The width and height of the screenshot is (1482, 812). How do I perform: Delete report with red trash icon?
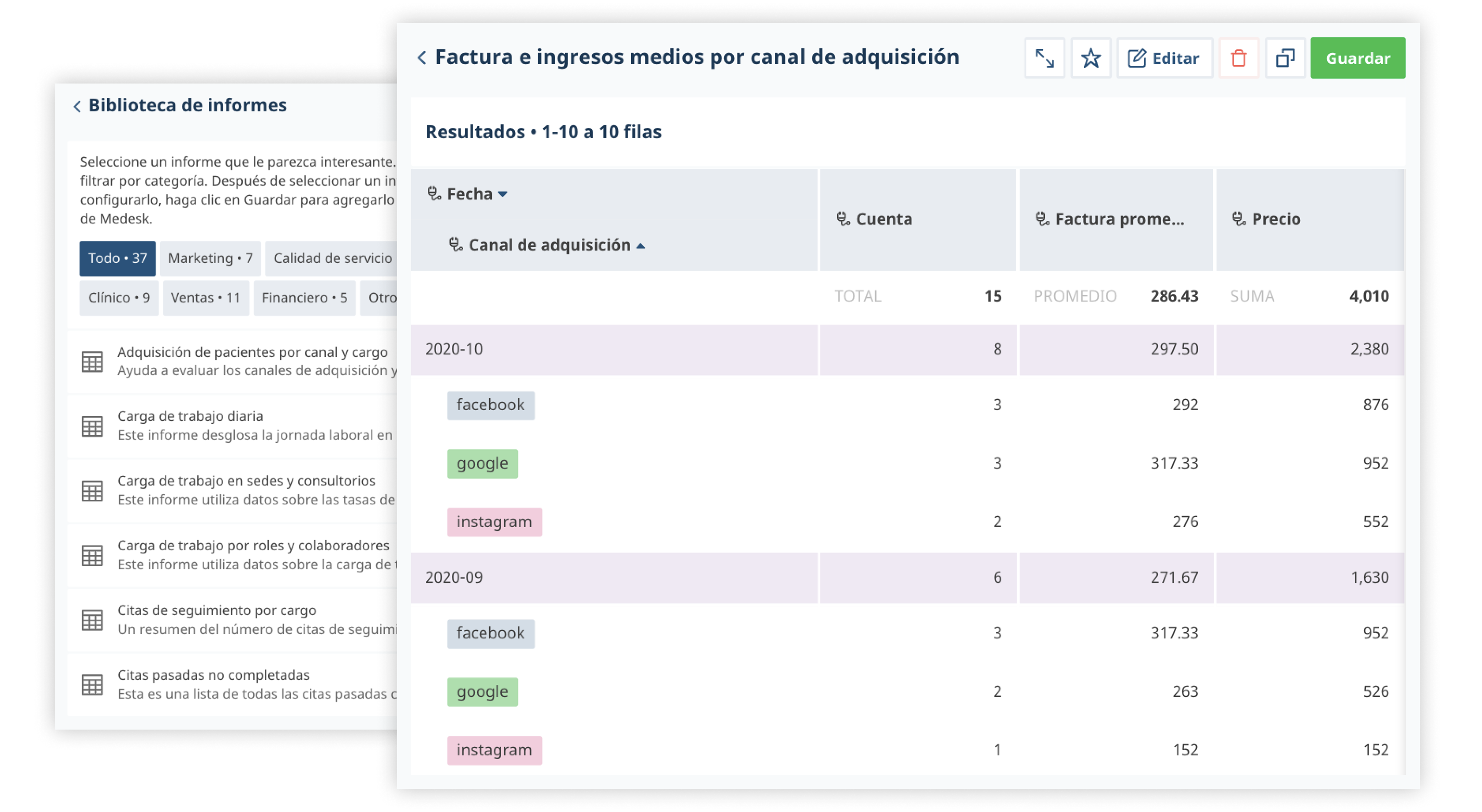[x=1239, y=58]
